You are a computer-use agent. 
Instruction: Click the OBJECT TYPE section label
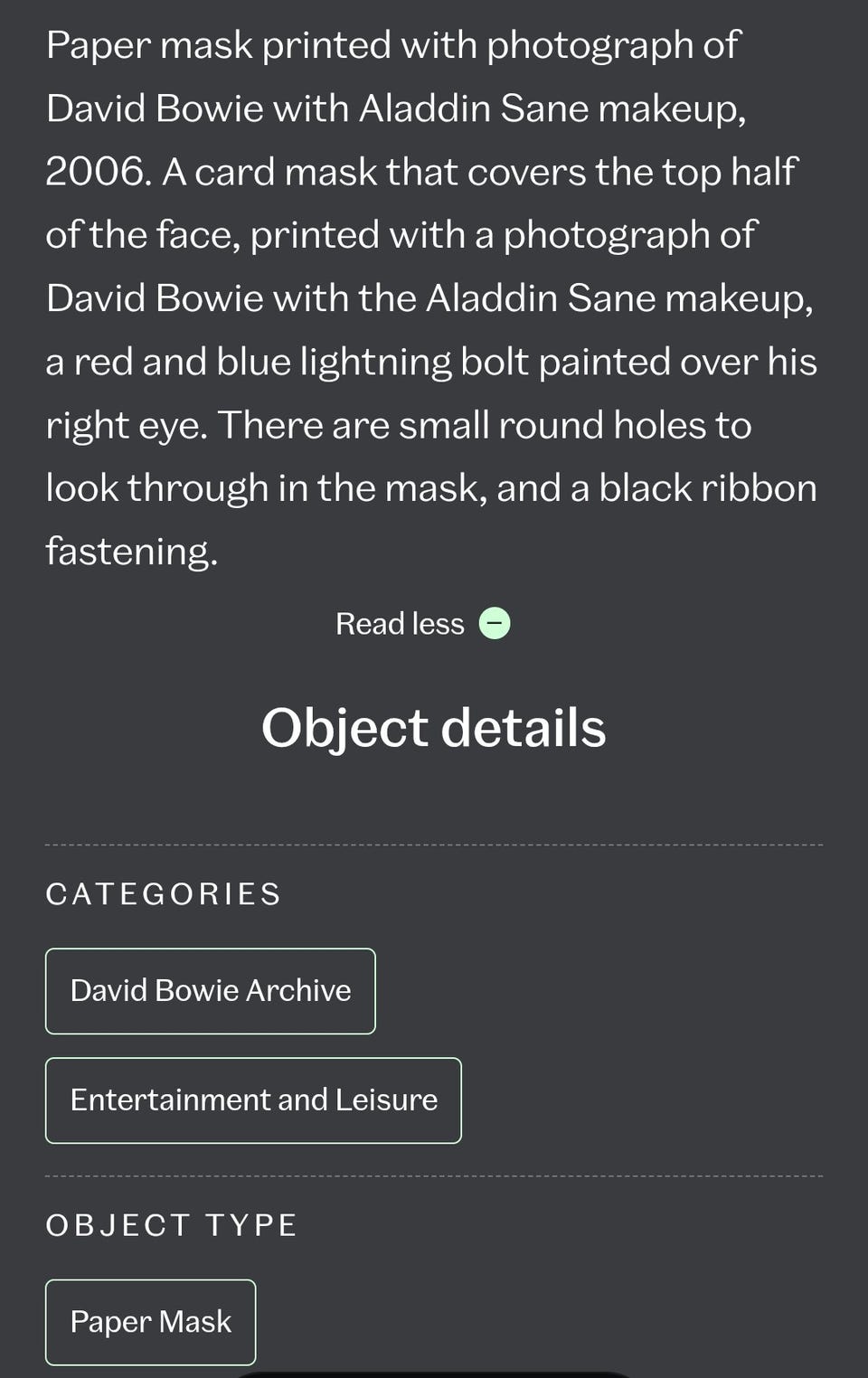(172, 1225)
